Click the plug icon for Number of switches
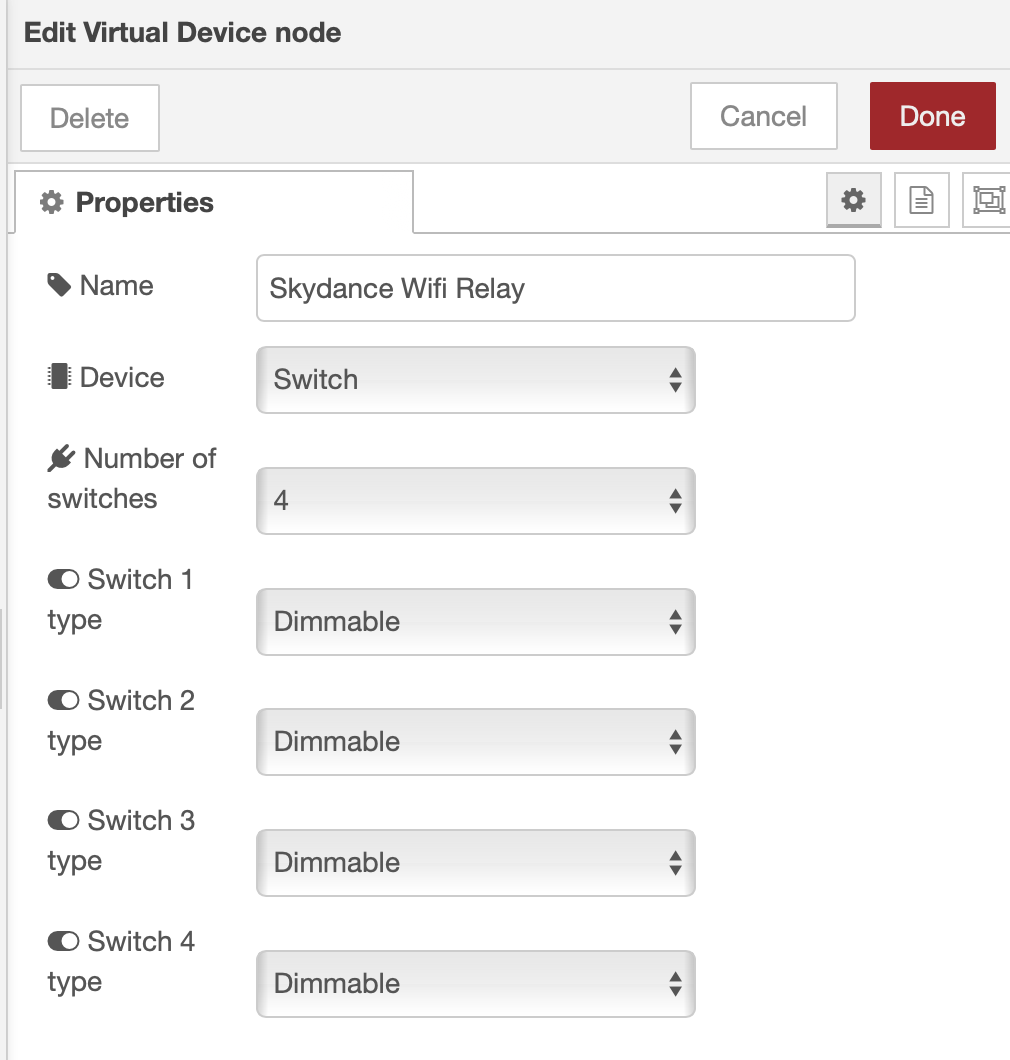The width and height of the screenshot is (1010, 1060). click(x=61, y=459)
